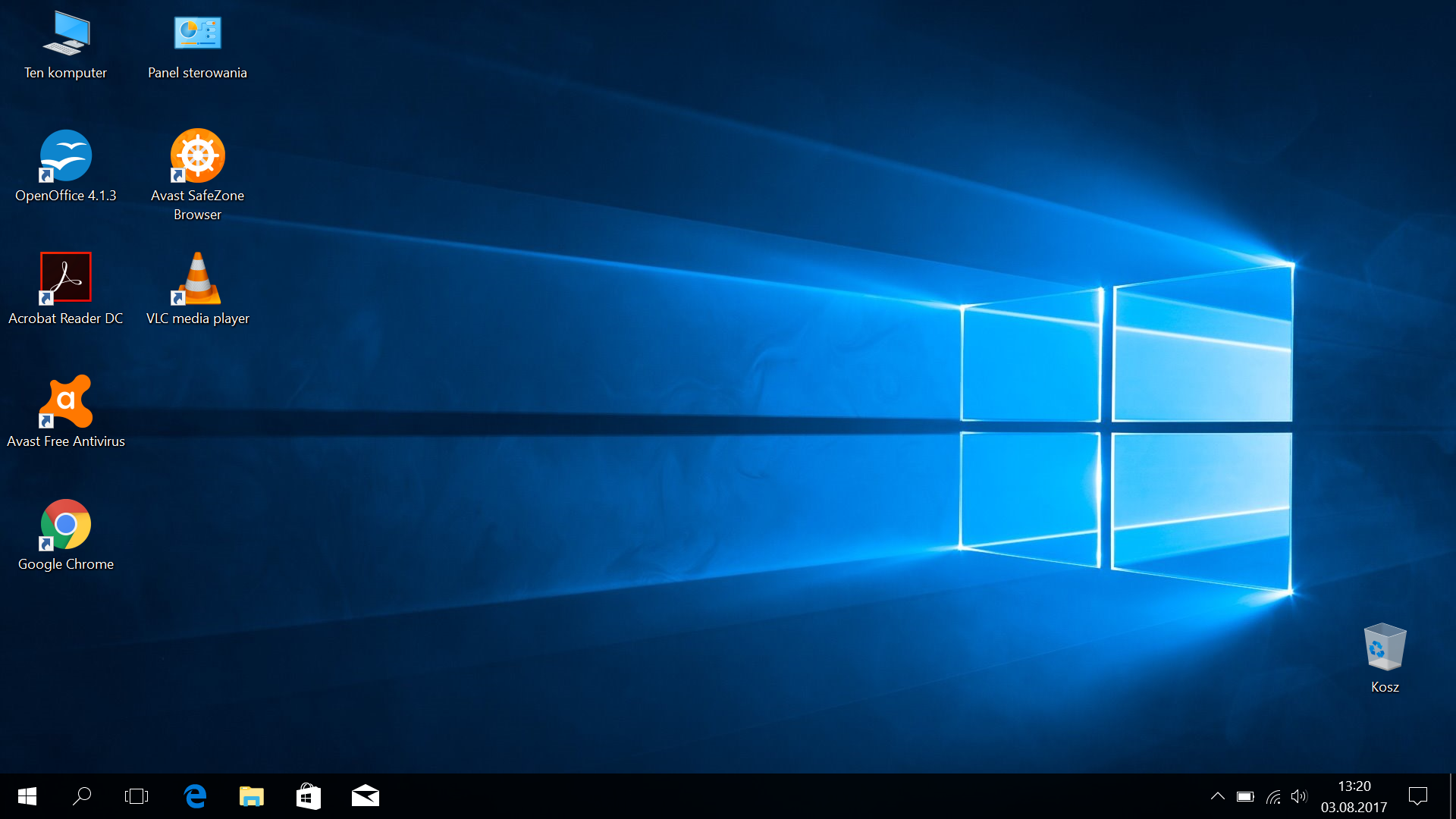Select the Acrobat Reader DC shortcut

coord(66,278)
